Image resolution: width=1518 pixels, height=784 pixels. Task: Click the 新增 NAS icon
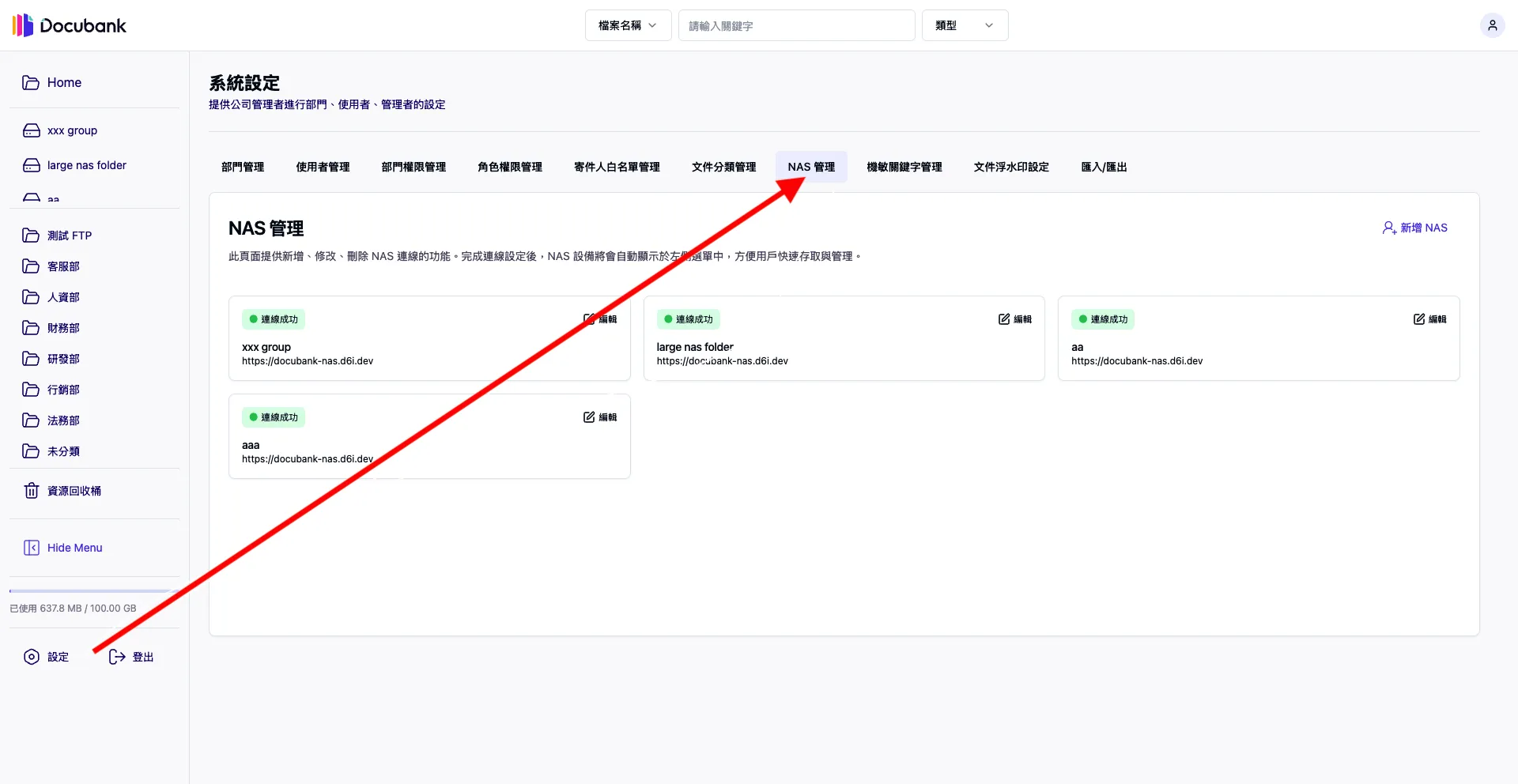(1389, 228)
